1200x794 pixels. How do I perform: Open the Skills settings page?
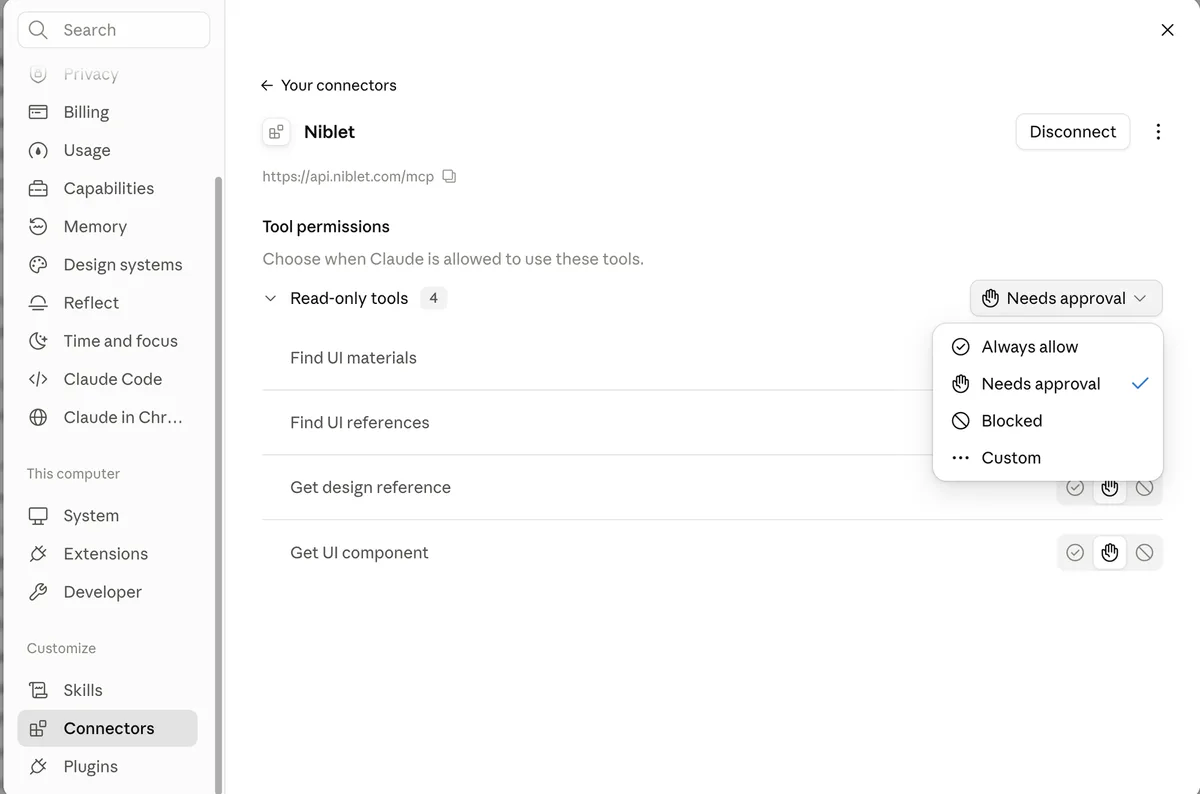108,690
